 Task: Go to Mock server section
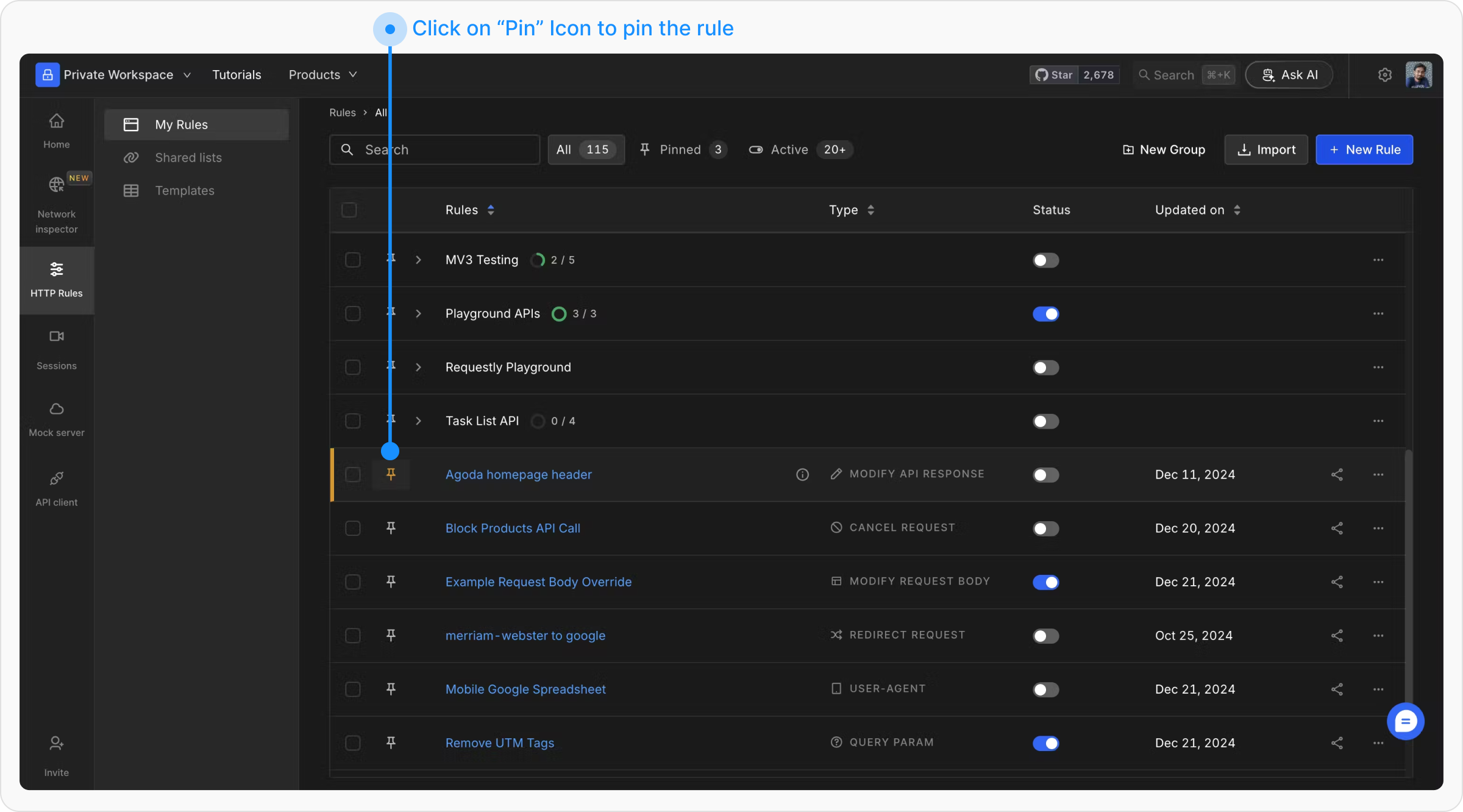click(56, 419)
